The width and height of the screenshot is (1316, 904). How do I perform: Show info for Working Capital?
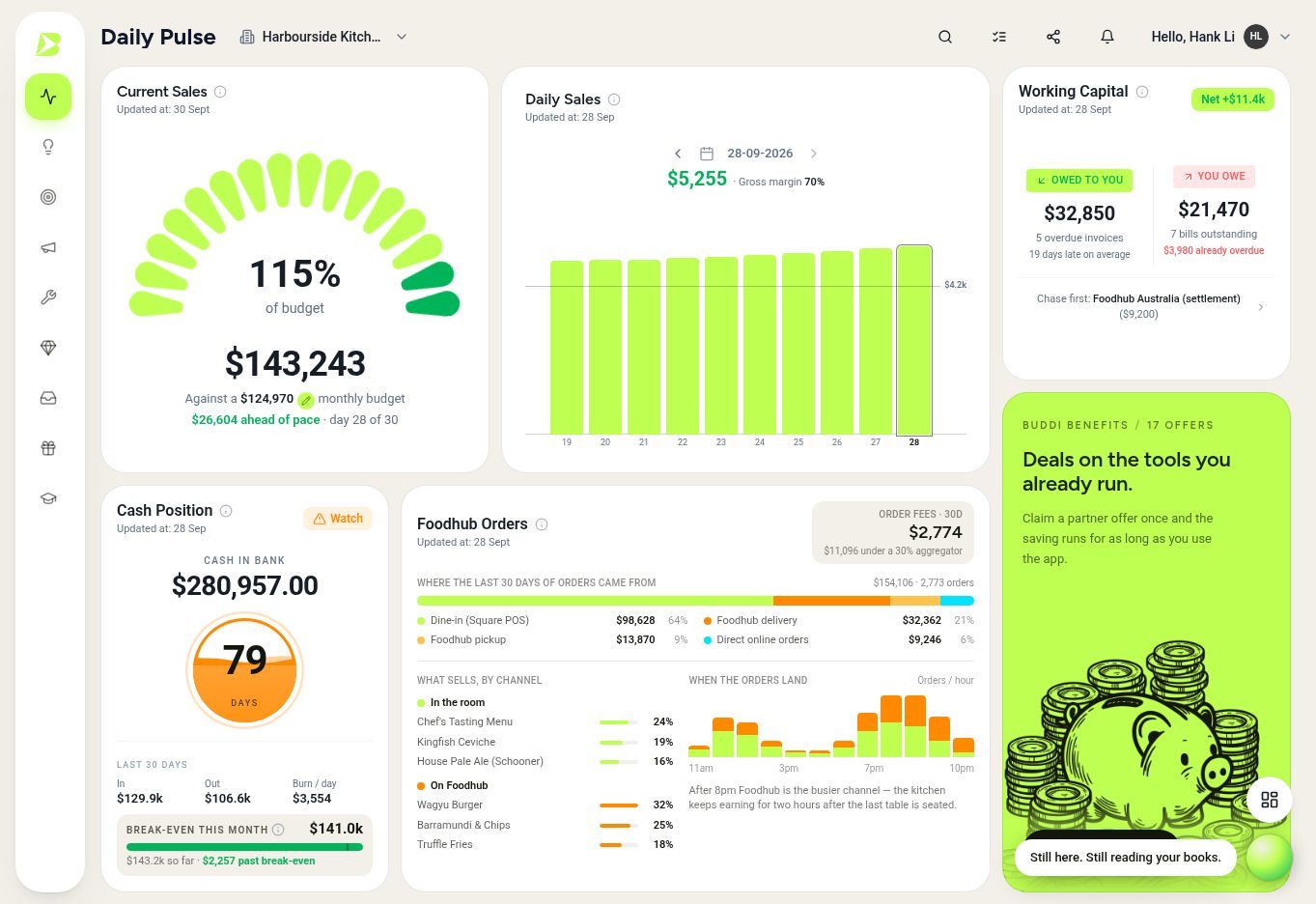(1142, 92)
